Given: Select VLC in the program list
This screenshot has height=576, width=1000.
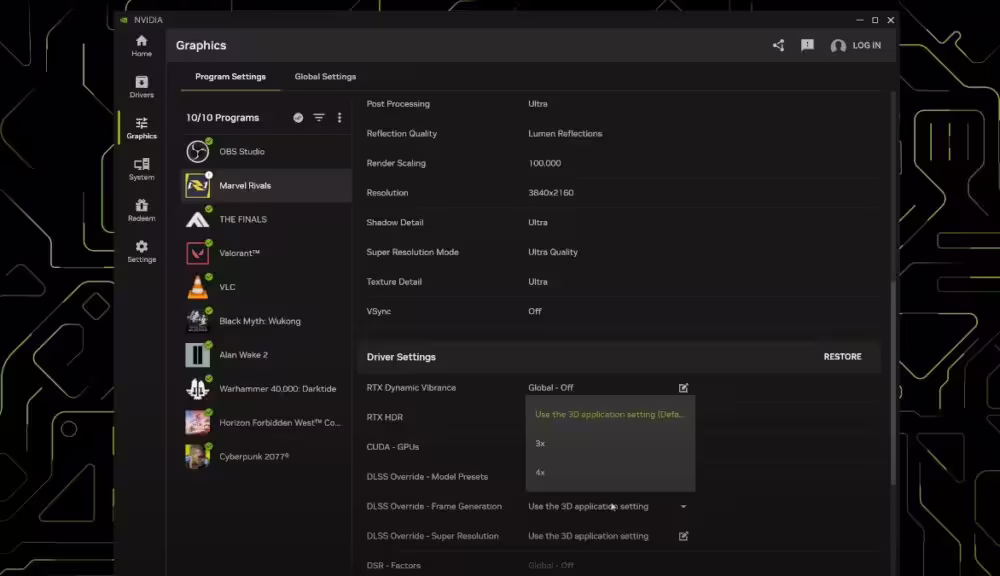Looking at the screenshot, I should tap(267, 287).
